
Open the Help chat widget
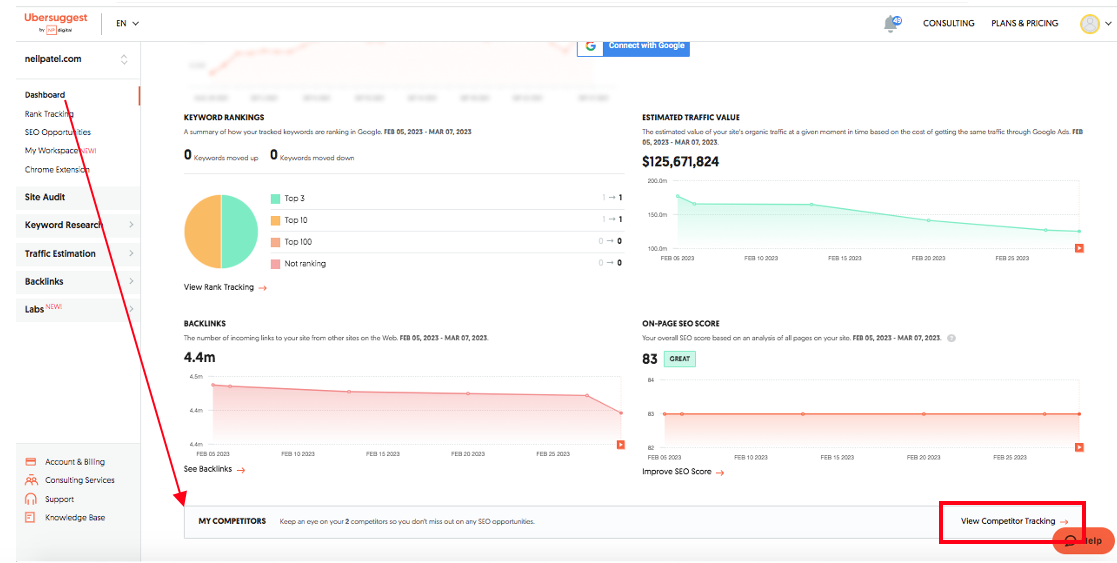point(1083,540)
